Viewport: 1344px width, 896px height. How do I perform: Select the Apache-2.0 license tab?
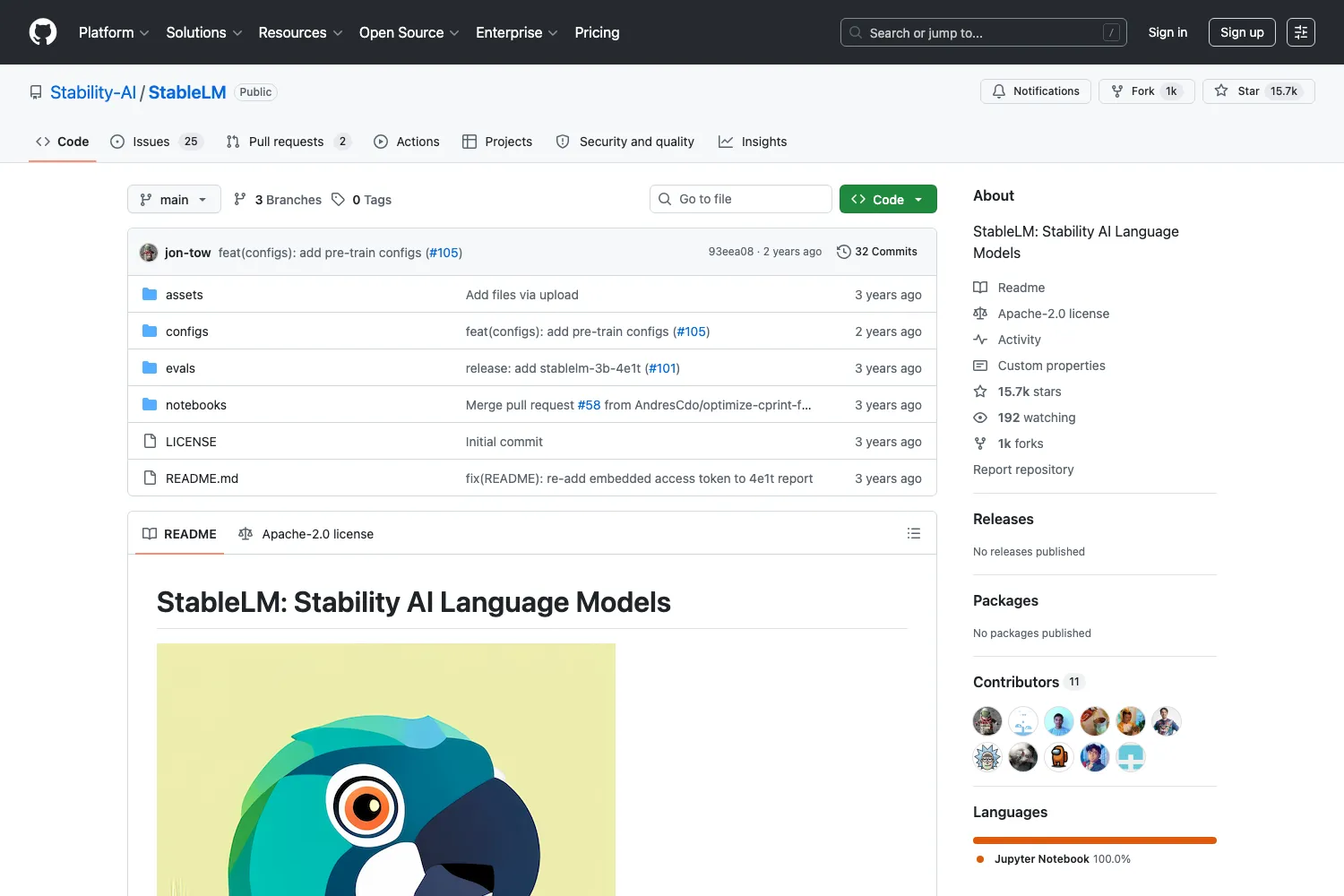[x=306, y=534]
